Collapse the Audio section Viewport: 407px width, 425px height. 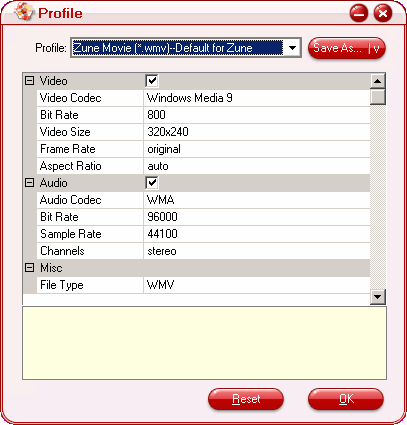coord(30,183)
